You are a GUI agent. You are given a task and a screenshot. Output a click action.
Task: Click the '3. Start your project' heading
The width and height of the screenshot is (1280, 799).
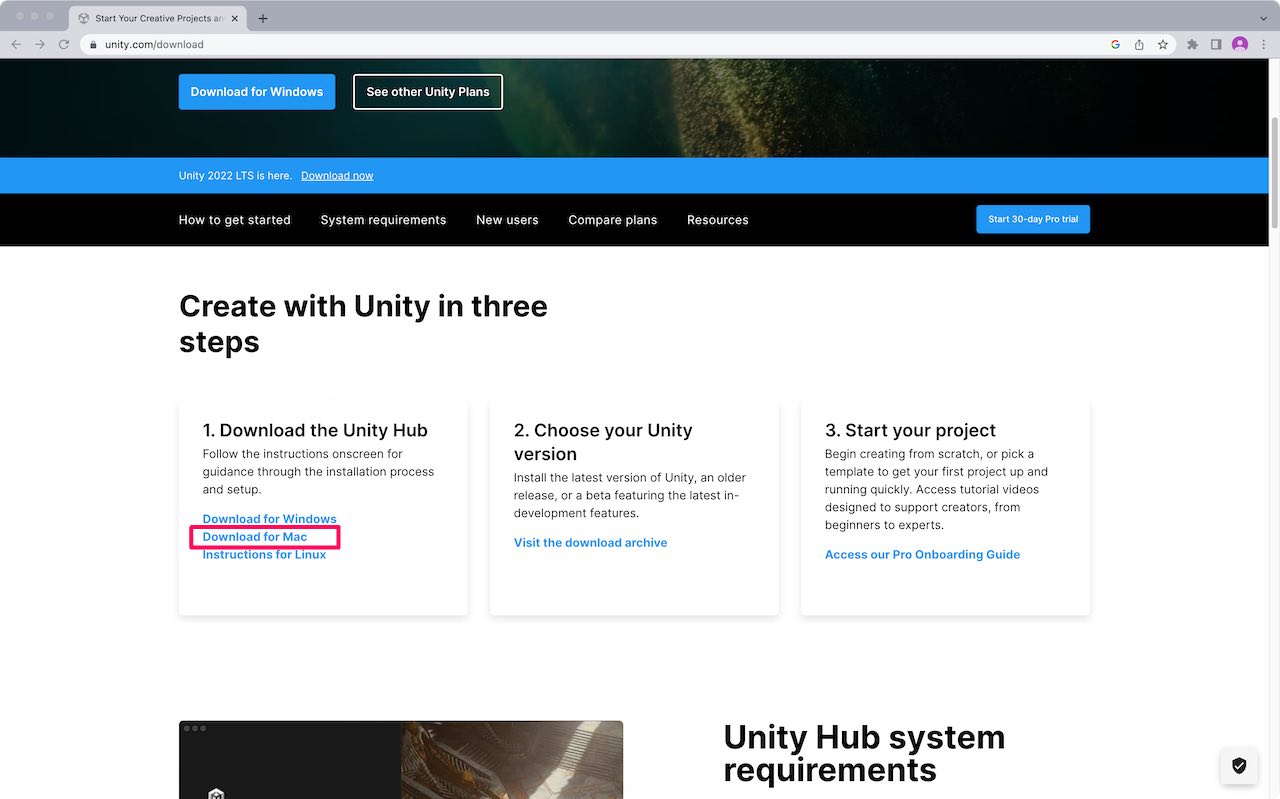910,430
